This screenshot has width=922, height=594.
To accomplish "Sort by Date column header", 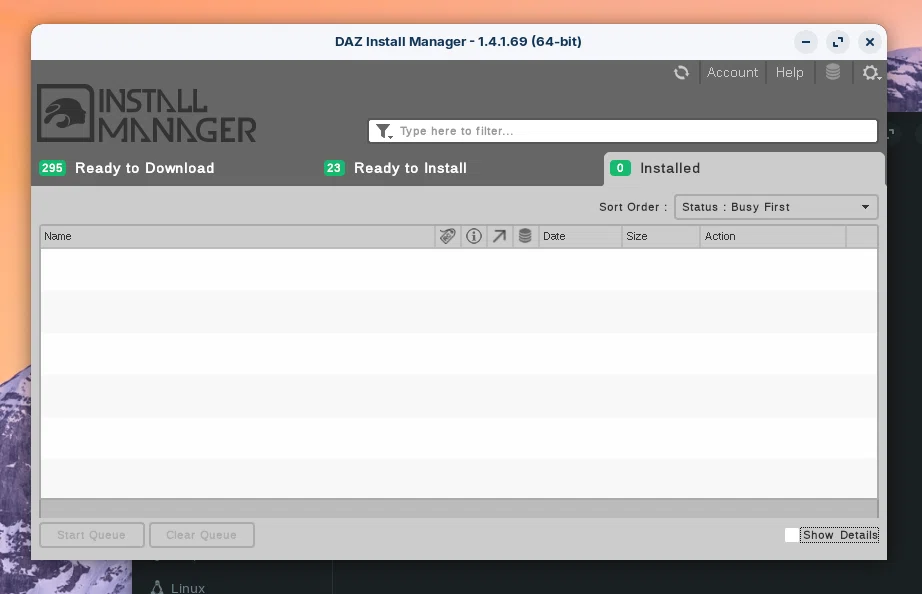I will [x=580, y=236].
